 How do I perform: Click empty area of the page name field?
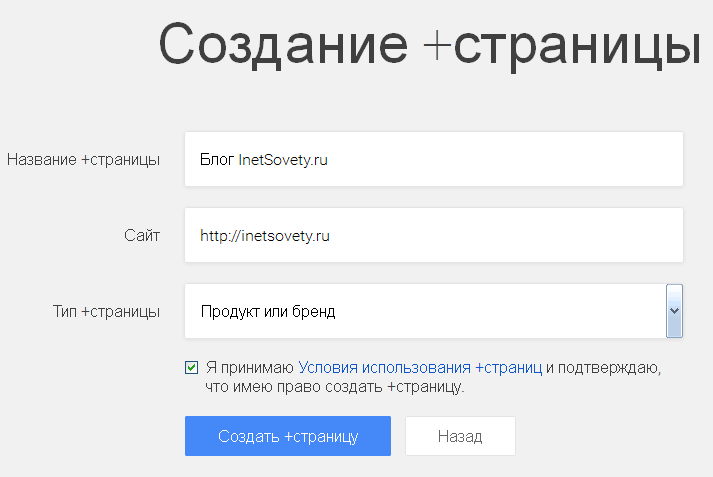coord(505,159)
